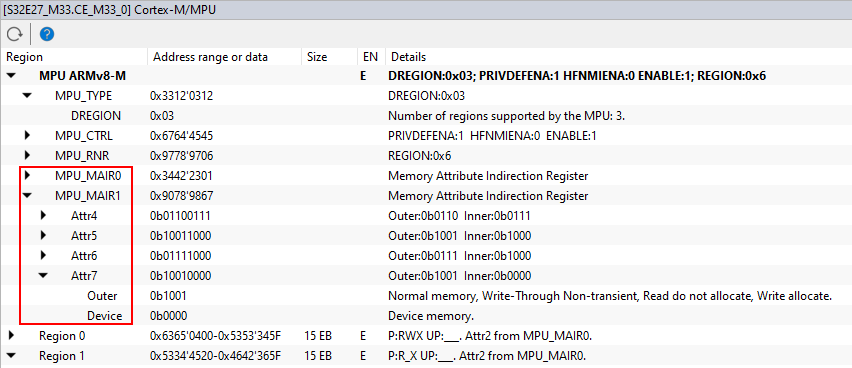852x368 pixels.
Task: Click the 15 EB size of Region 1
Action: point(318,356)
